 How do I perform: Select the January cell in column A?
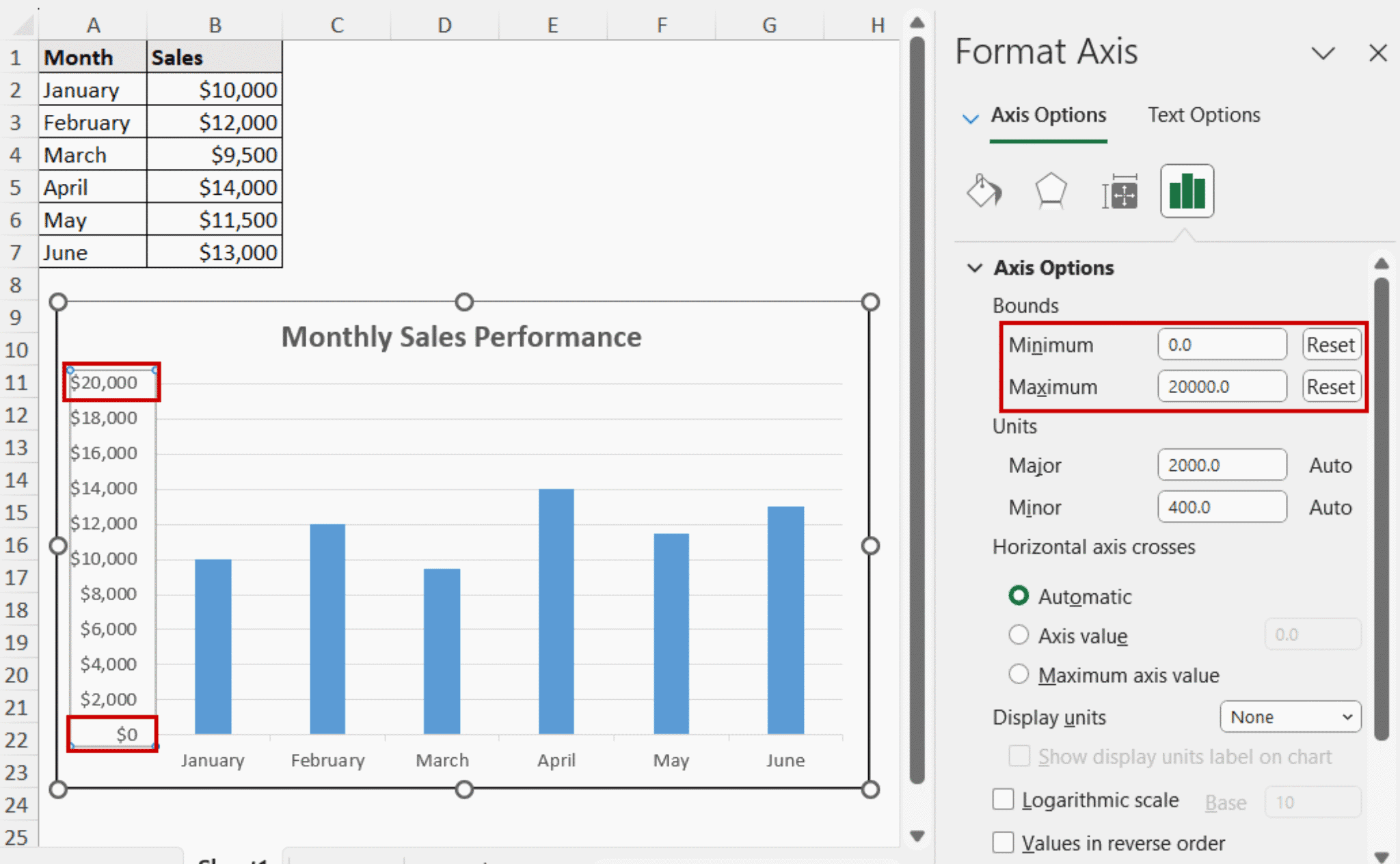tap(93, 90)
